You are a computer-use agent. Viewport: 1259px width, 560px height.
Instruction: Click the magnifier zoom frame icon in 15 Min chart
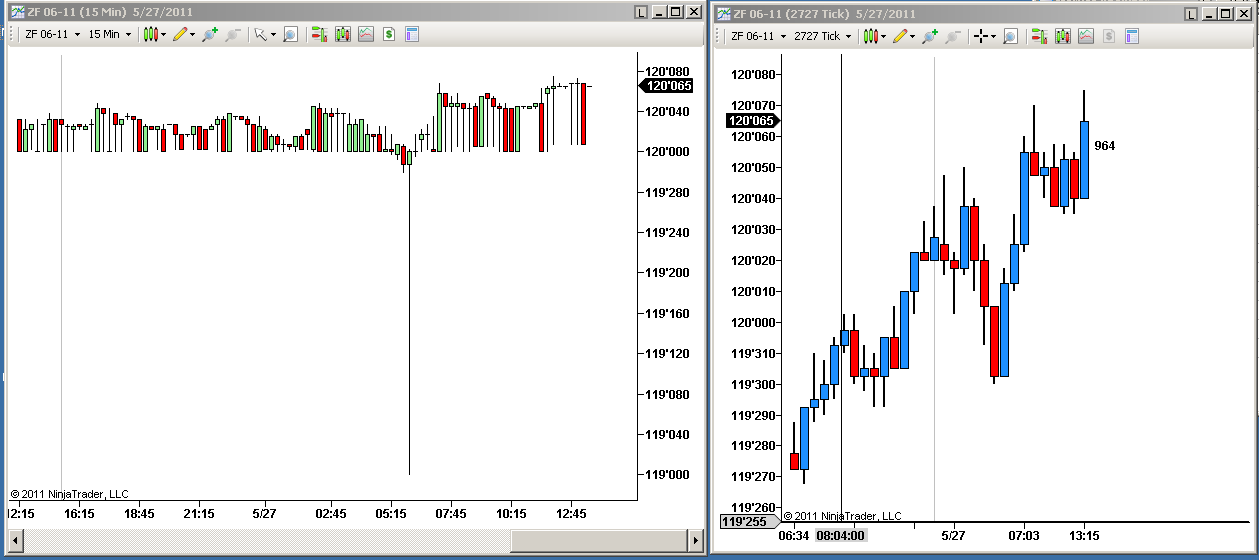(x=290, y=34)
